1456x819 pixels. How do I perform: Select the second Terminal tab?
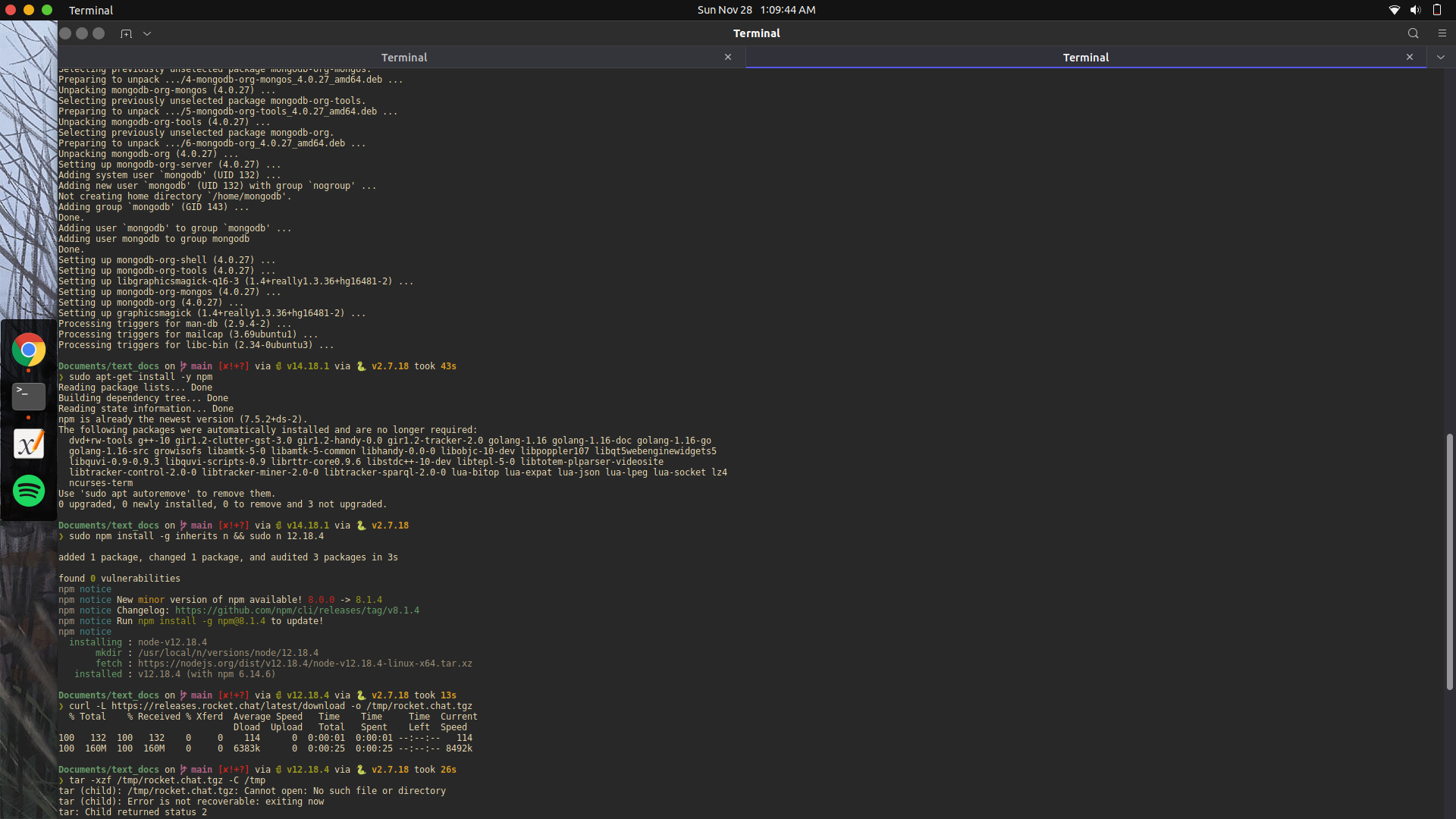click(1085, 57)
